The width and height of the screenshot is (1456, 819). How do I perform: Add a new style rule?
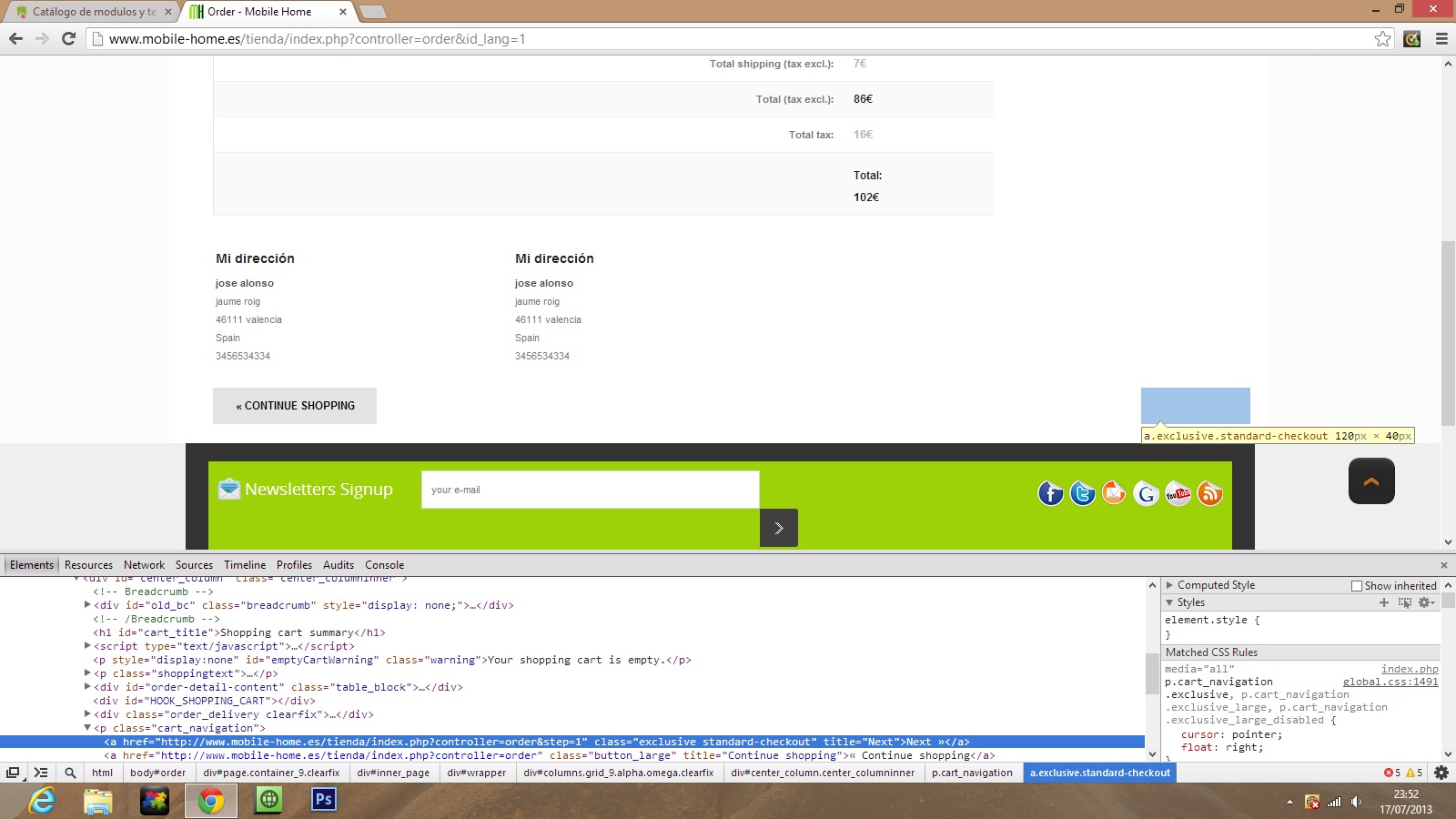tap(1384, 602)
